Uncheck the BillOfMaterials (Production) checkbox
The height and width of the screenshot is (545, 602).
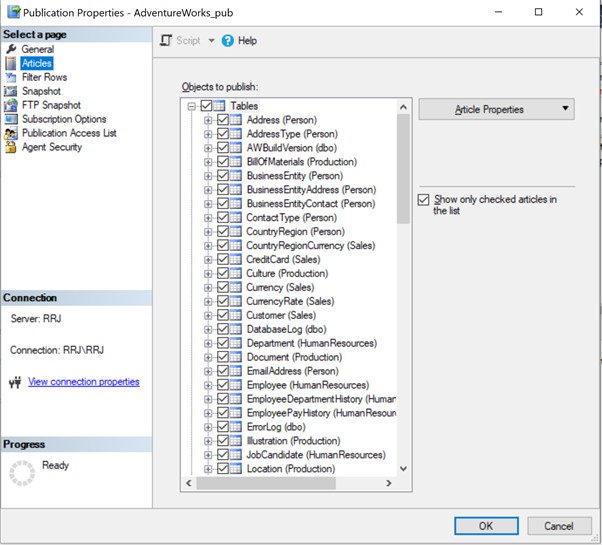pyautogui.click(x=223, y=162)
